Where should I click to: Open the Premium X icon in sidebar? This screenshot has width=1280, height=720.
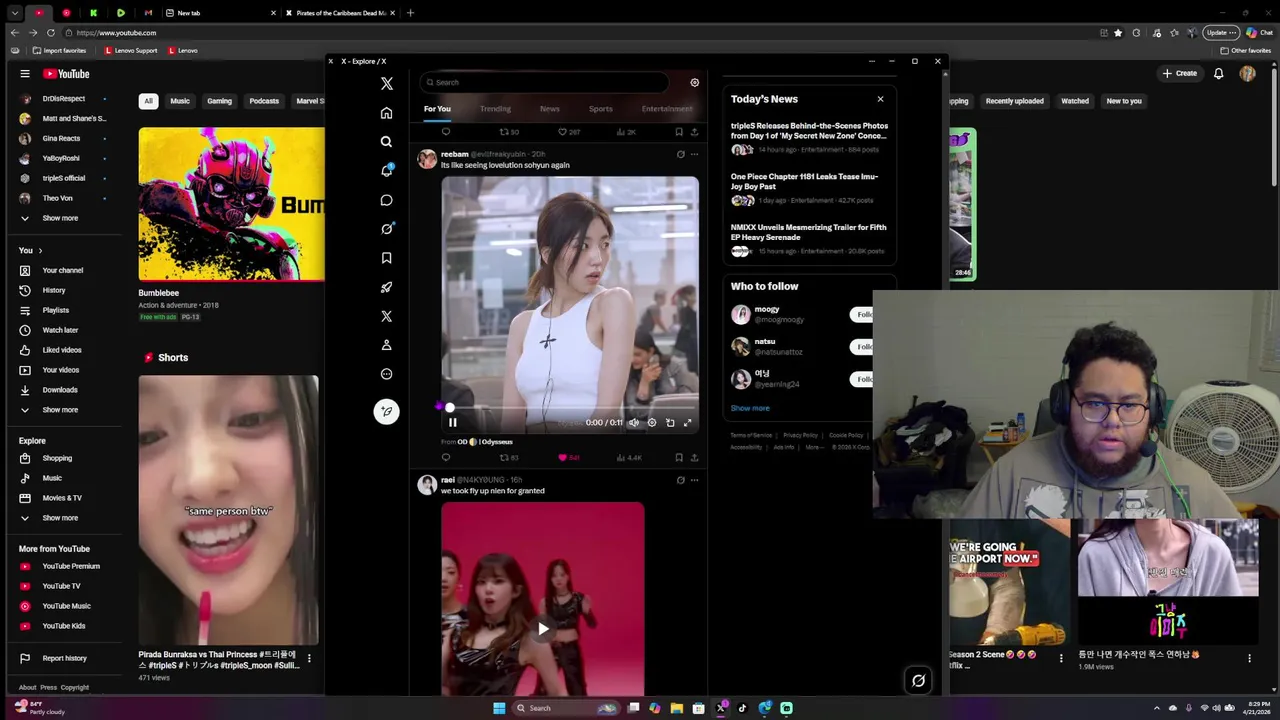point(386,316)
